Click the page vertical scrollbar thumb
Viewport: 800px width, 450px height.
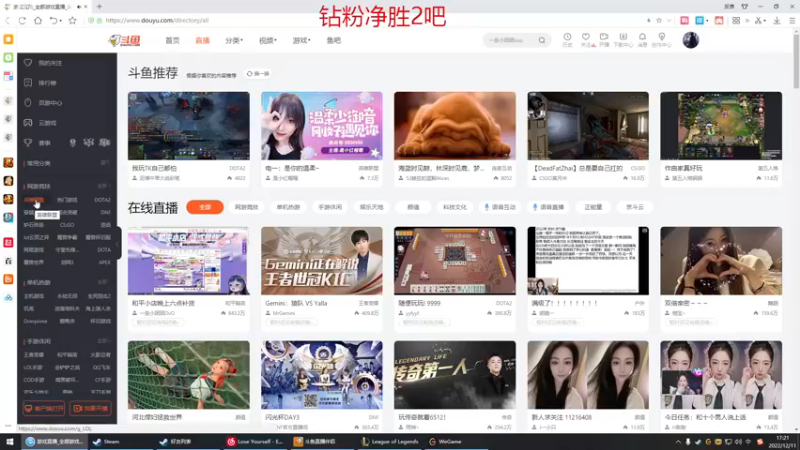point(796,61)
